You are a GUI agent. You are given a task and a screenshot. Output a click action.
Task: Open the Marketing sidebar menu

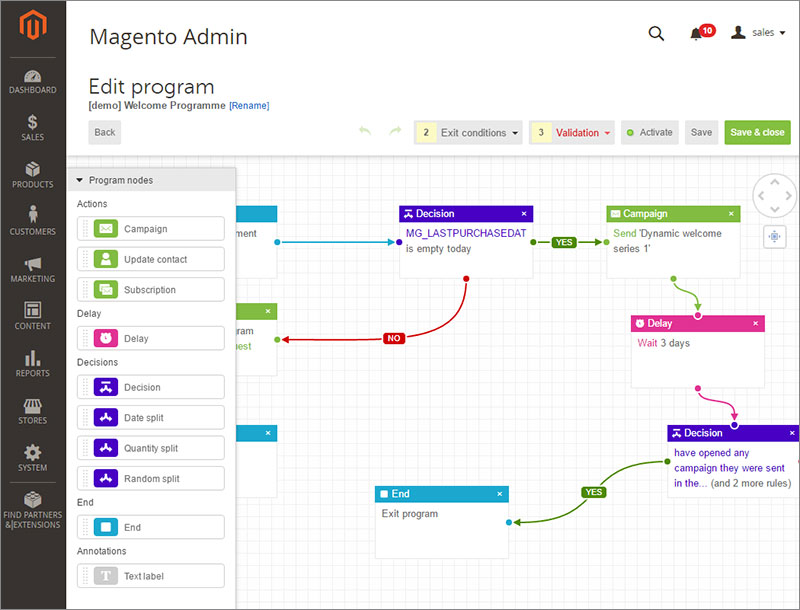33,270
